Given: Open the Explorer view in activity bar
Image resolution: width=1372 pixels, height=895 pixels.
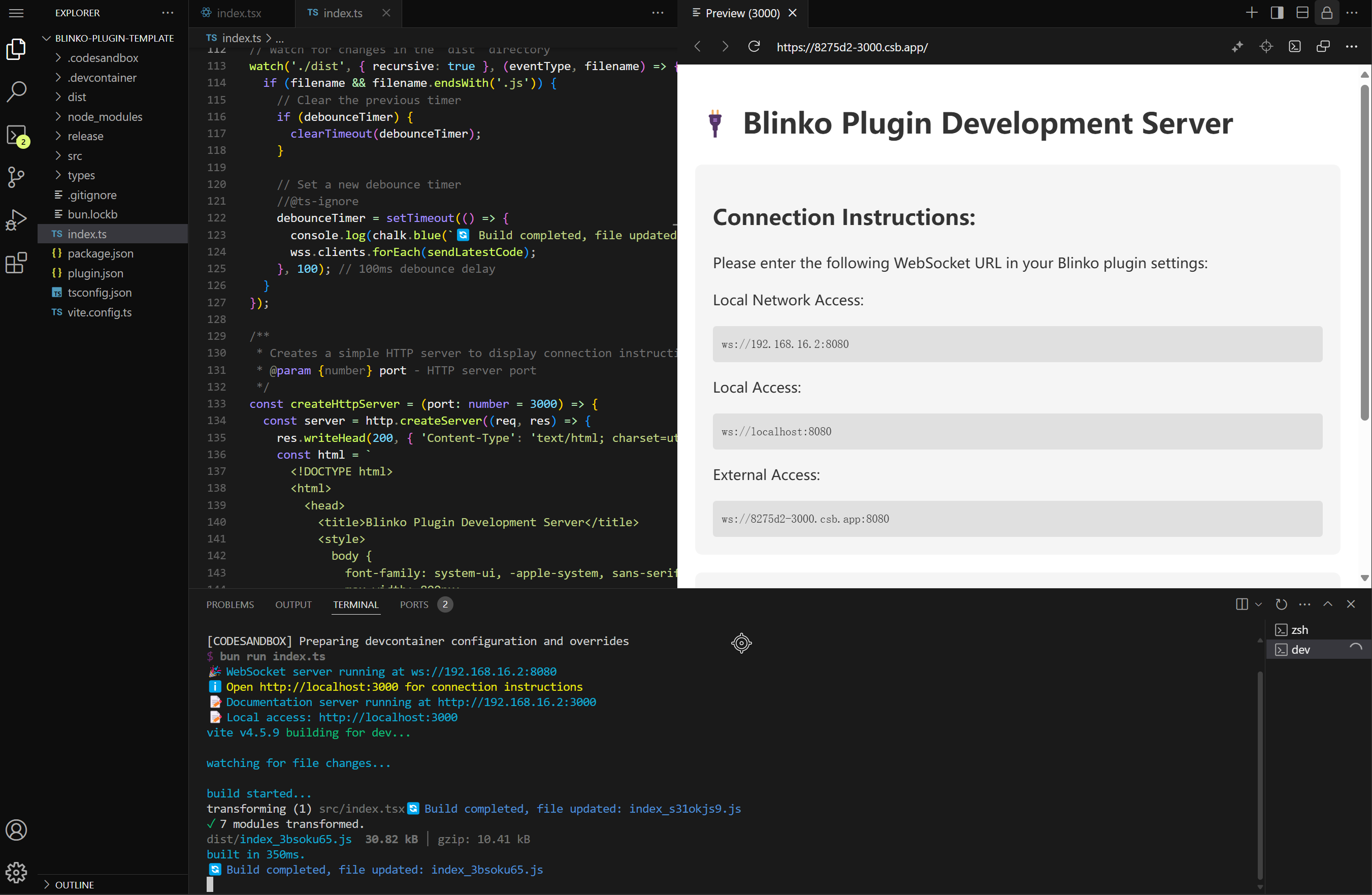Looking at the screenshot, I should 16,49.
